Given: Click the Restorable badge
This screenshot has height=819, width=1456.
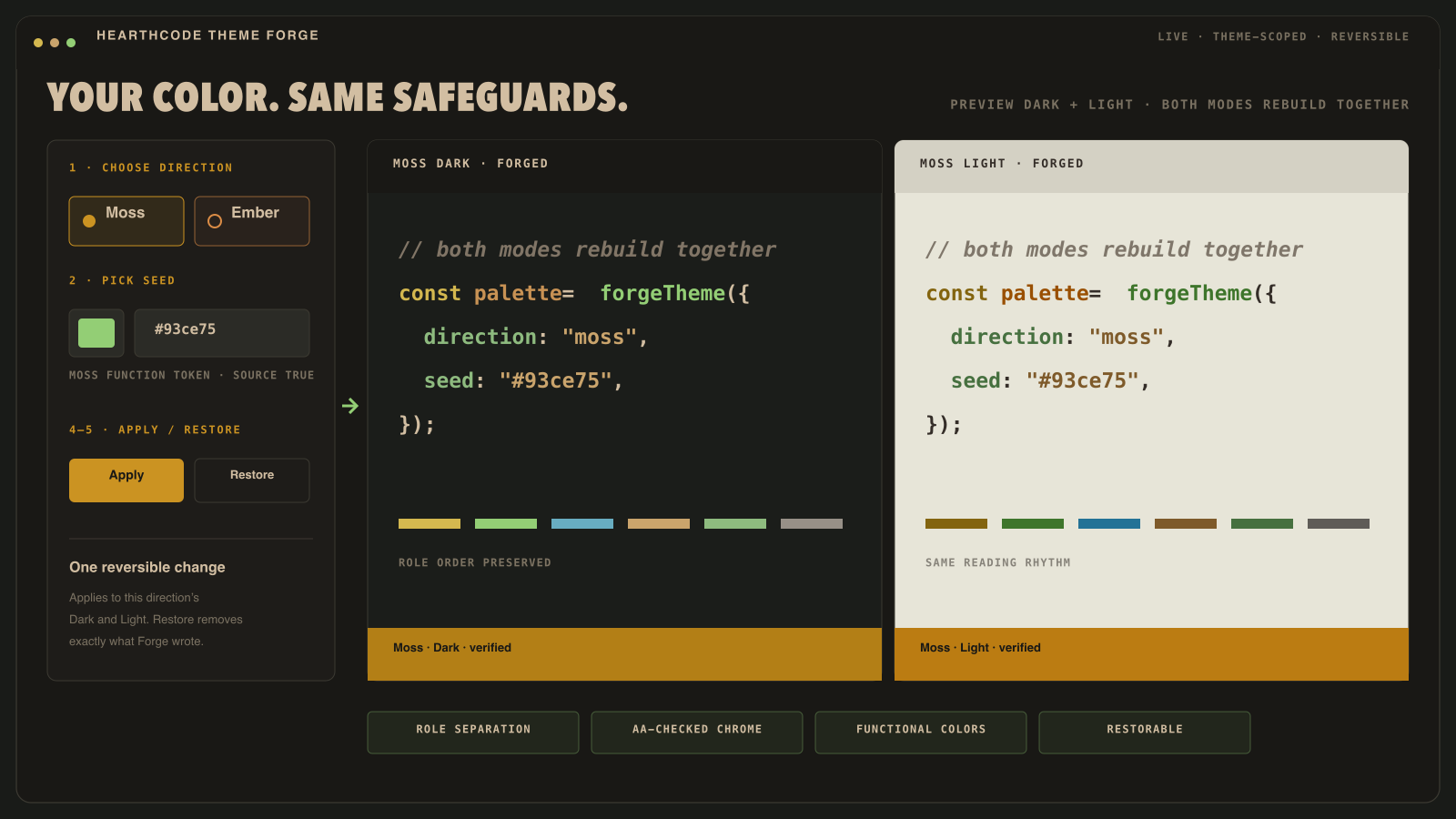Looking at the screenshot, I should [x=1145, y=733].
